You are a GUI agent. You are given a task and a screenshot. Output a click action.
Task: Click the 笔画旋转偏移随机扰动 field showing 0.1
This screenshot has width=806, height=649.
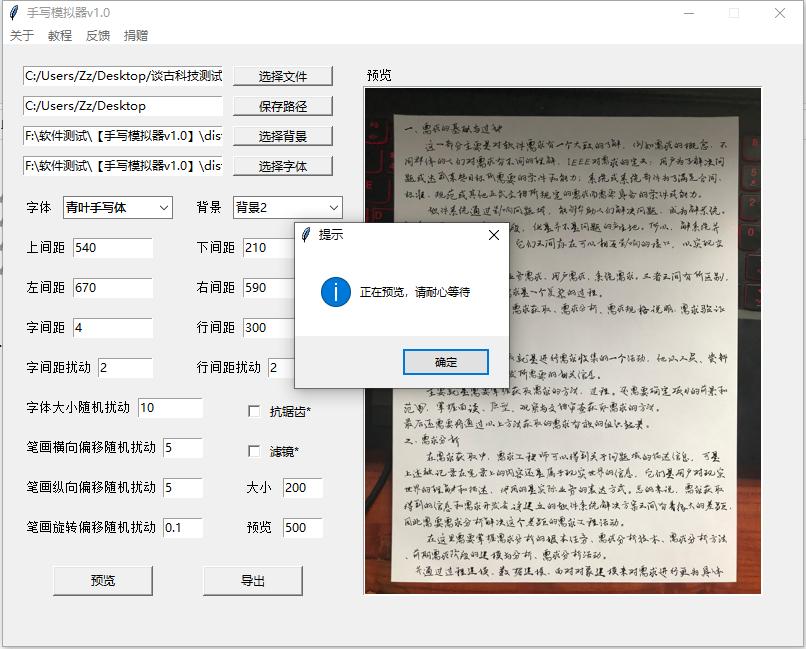click(182, 528)
